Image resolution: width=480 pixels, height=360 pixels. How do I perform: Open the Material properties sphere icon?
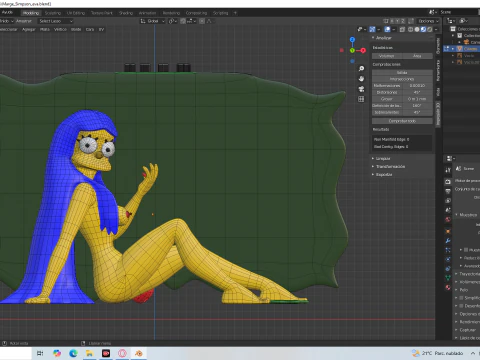coord(448,287)
